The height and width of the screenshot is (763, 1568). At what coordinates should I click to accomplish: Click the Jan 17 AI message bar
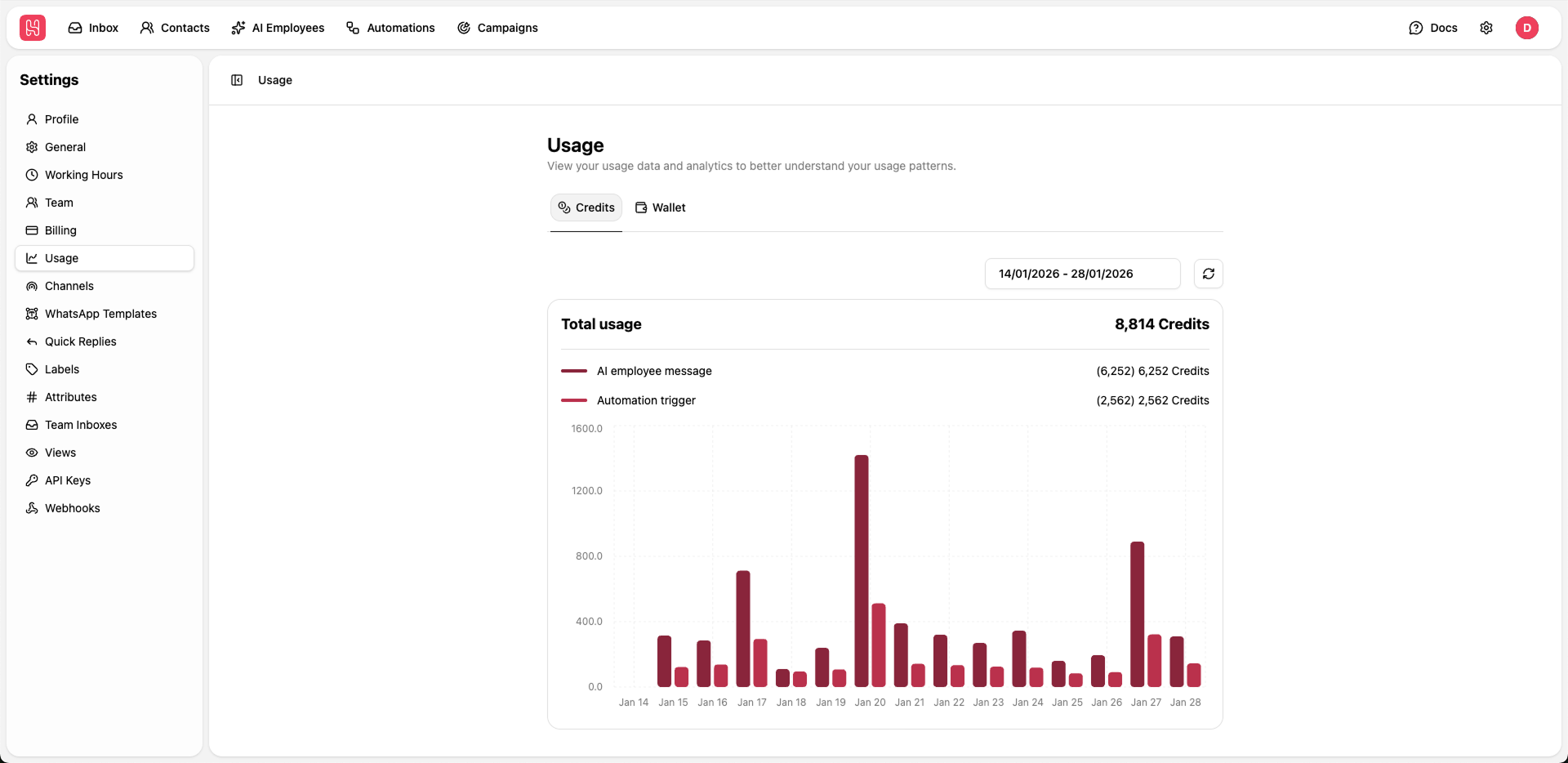(743, 629)
